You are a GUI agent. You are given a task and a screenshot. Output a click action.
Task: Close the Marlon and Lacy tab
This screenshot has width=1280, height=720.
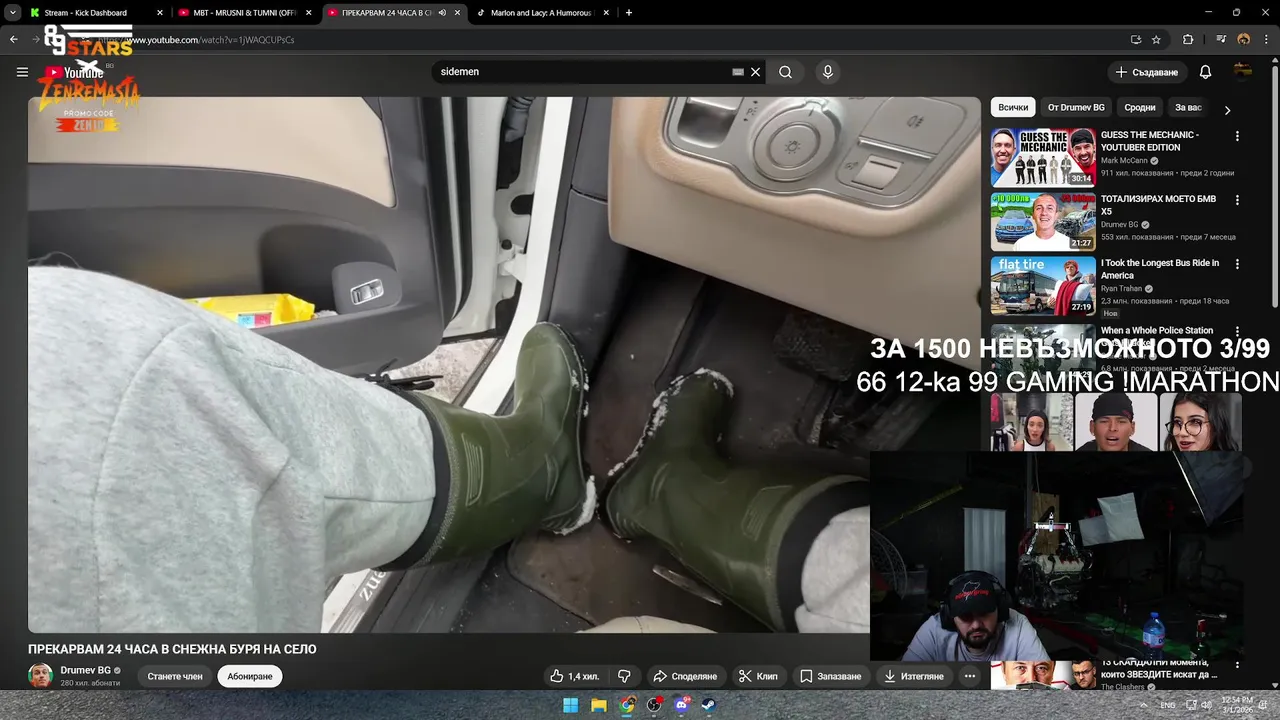click(606, 13)
